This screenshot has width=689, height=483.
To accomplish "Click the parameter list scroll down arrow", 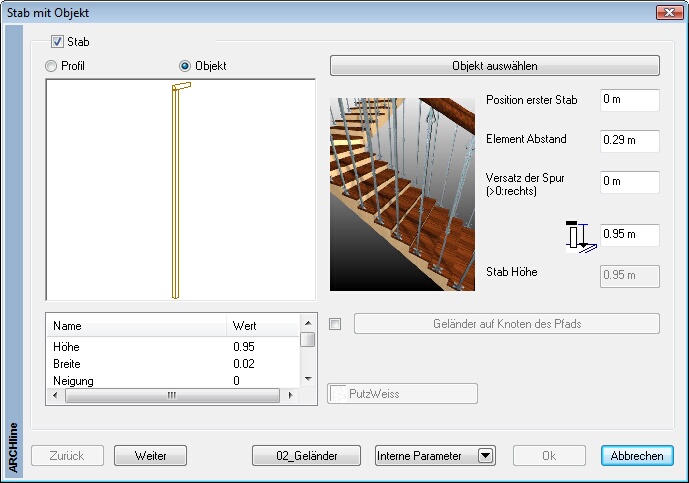I will coord(308,379).
